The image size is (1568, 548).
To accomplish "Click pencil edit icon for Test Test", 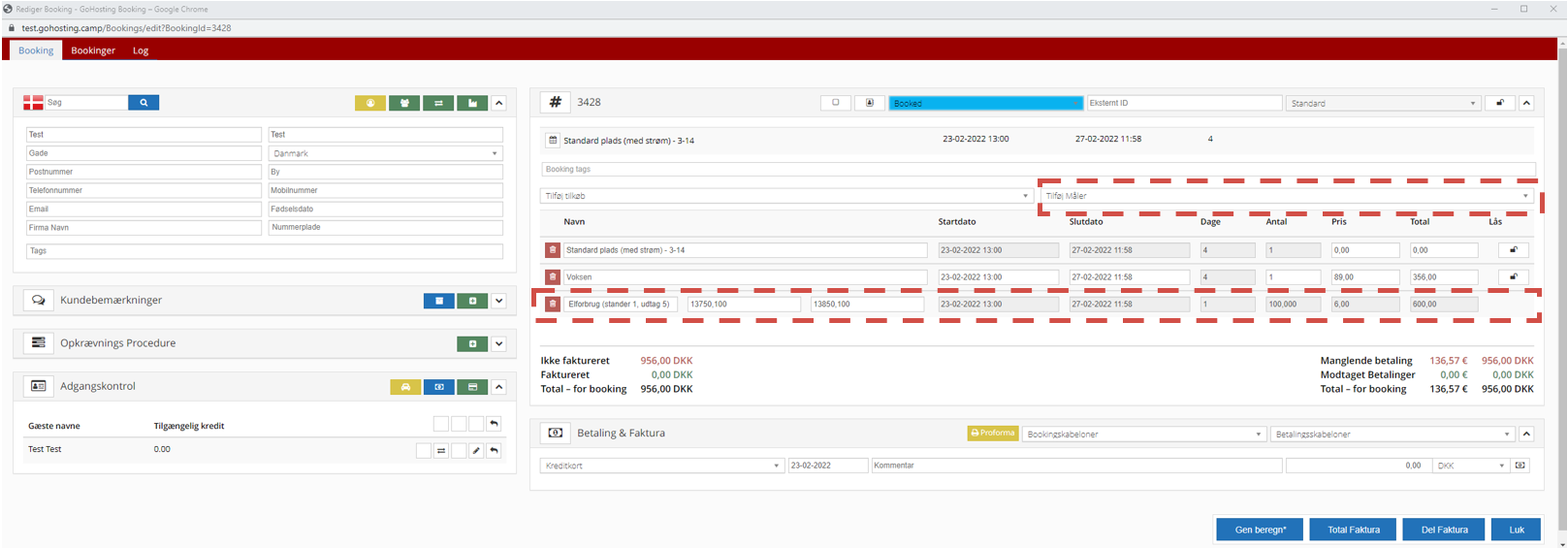I will pyautogui.click(x=476, y=451).
